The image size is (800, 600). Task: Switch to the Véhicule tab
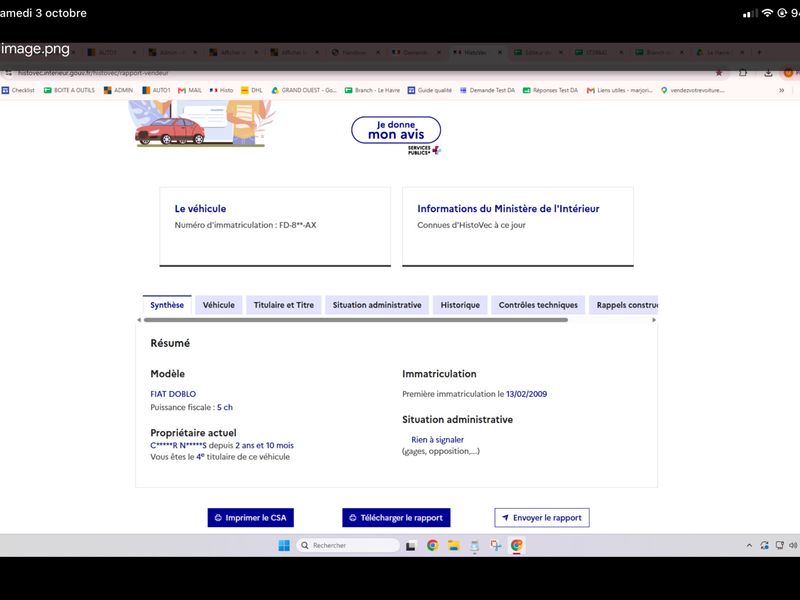coord(219,305)
